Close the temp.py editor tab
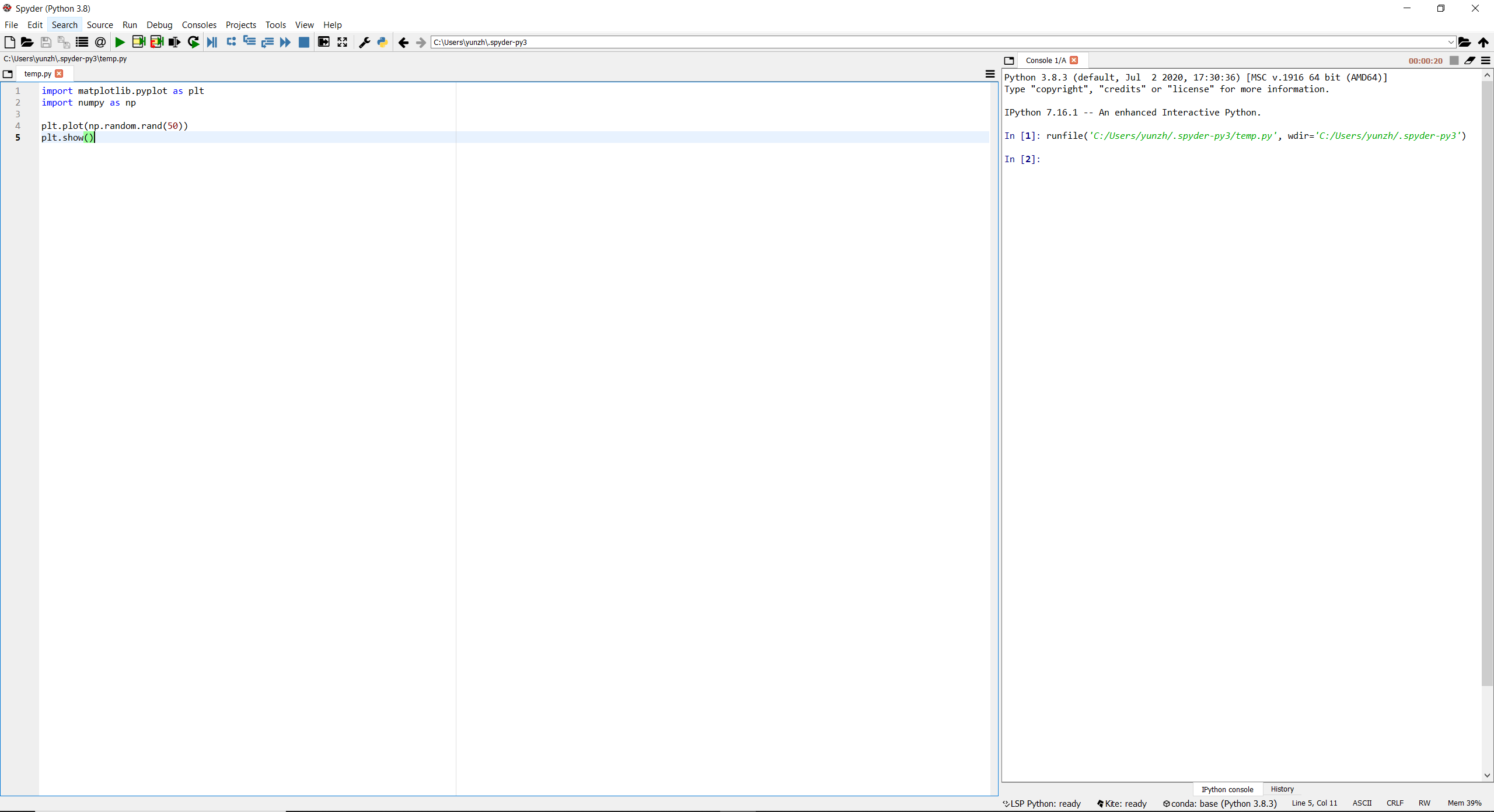The image size is (1494, 812). pos(59,73)
